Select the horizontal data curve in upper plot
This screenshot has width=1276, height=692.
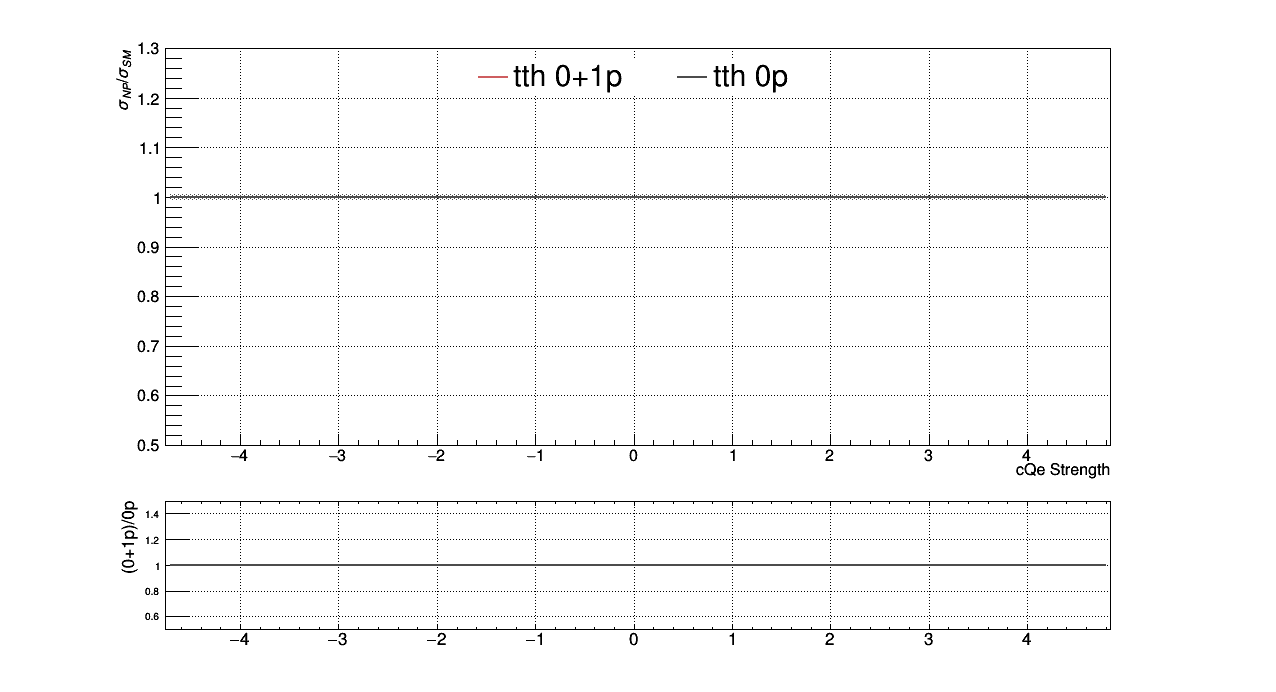(638, 197)
